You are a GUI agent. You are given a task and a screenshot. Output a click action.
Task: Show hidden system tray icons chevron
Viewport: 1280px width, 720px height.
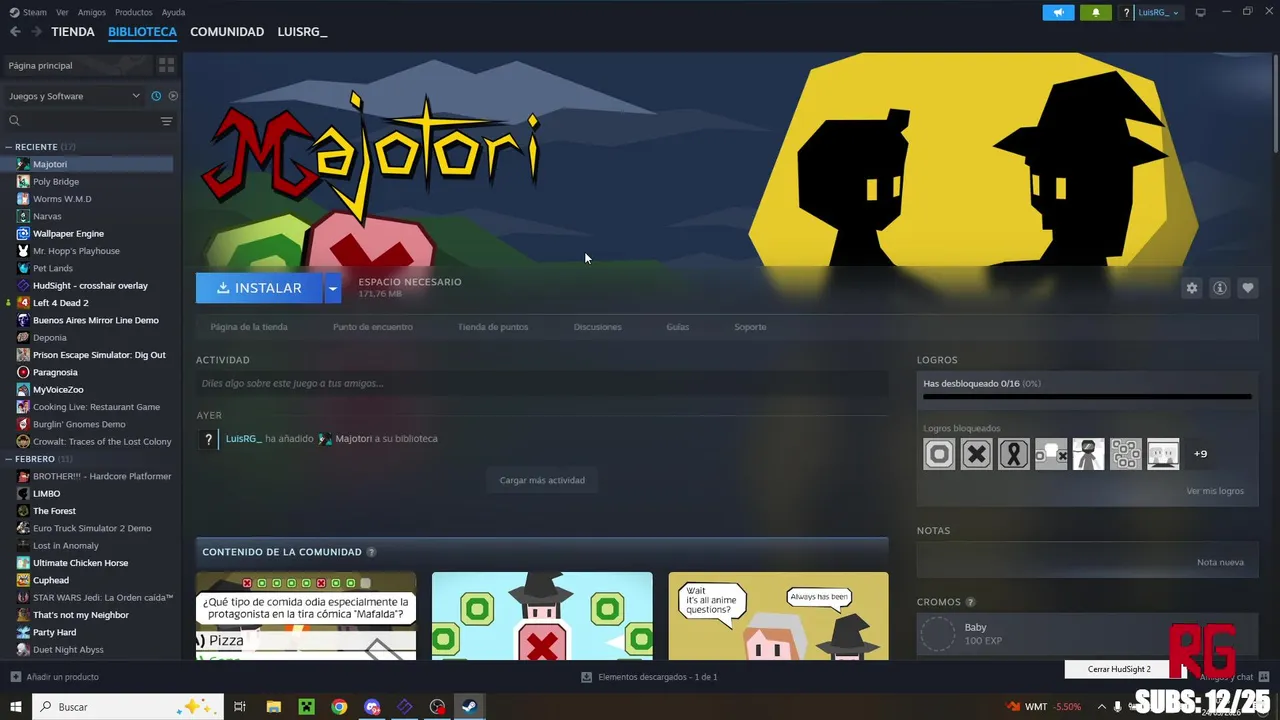tap(1102, 707)
